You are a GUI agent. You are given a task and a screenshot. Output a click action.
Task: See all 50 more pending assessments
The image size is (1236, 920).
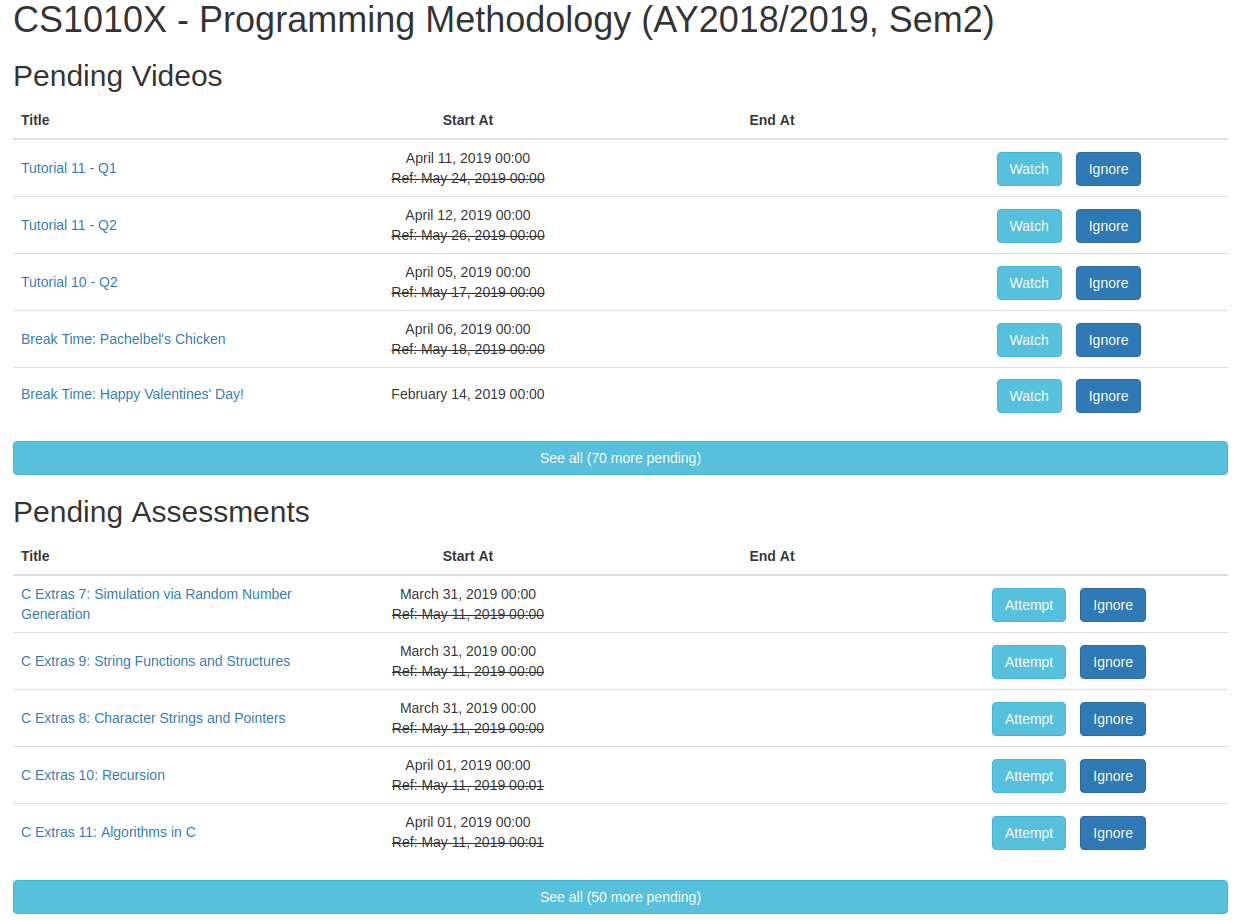pos(620,896)
